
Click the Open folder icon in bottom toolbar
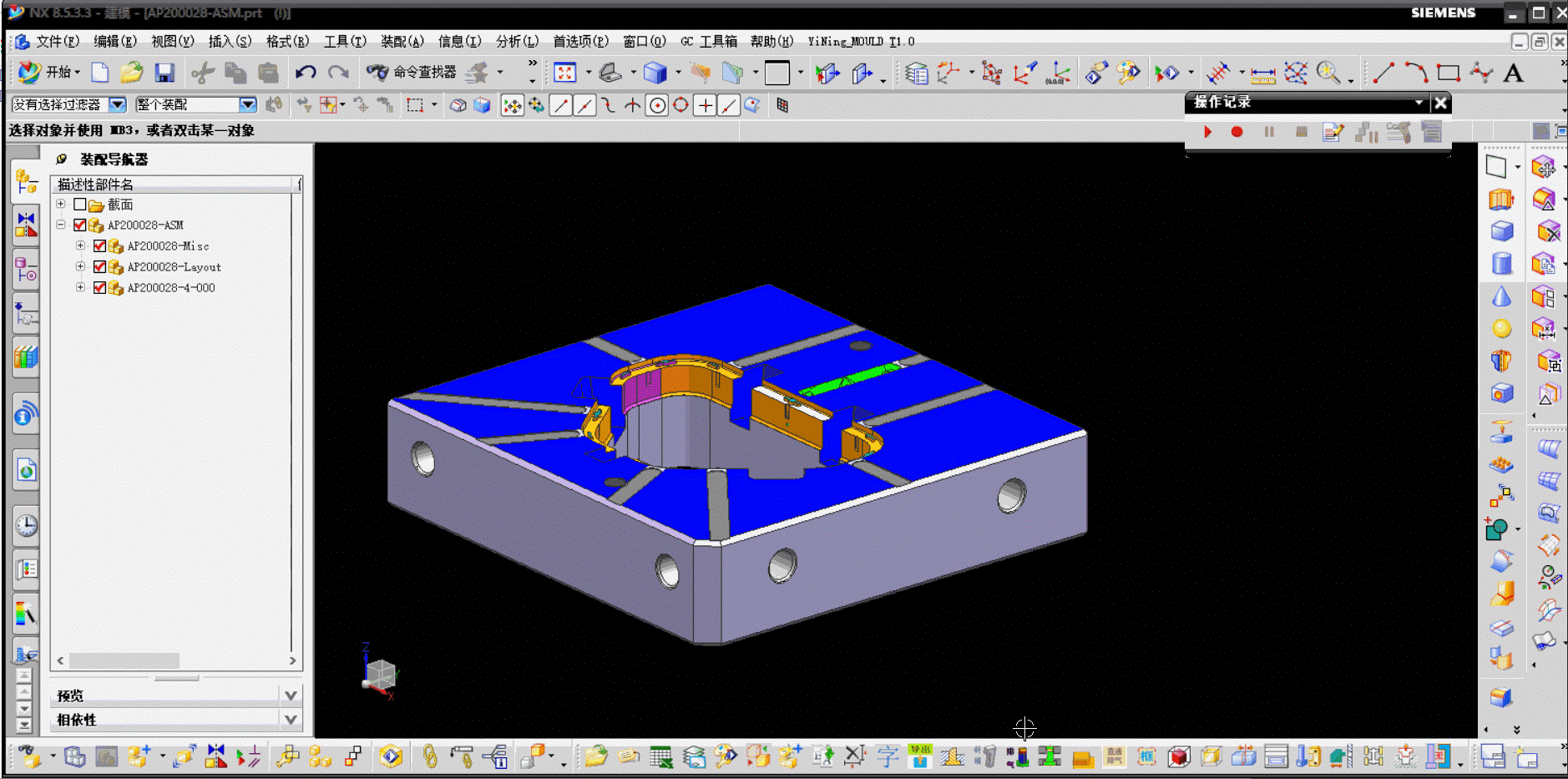coord(596,757)
